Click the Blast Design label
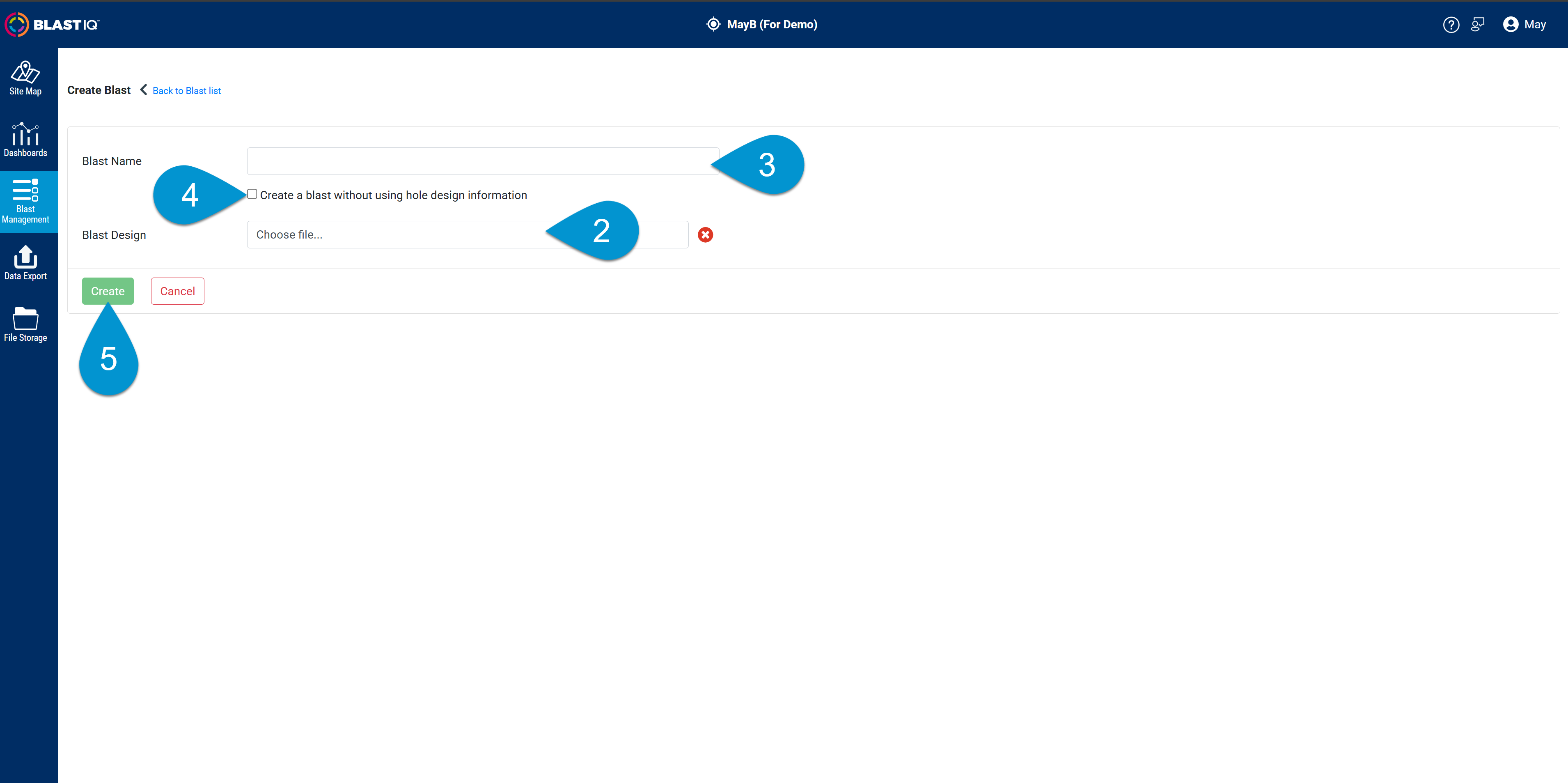1568x783 pixels. [x=114, y=235]
